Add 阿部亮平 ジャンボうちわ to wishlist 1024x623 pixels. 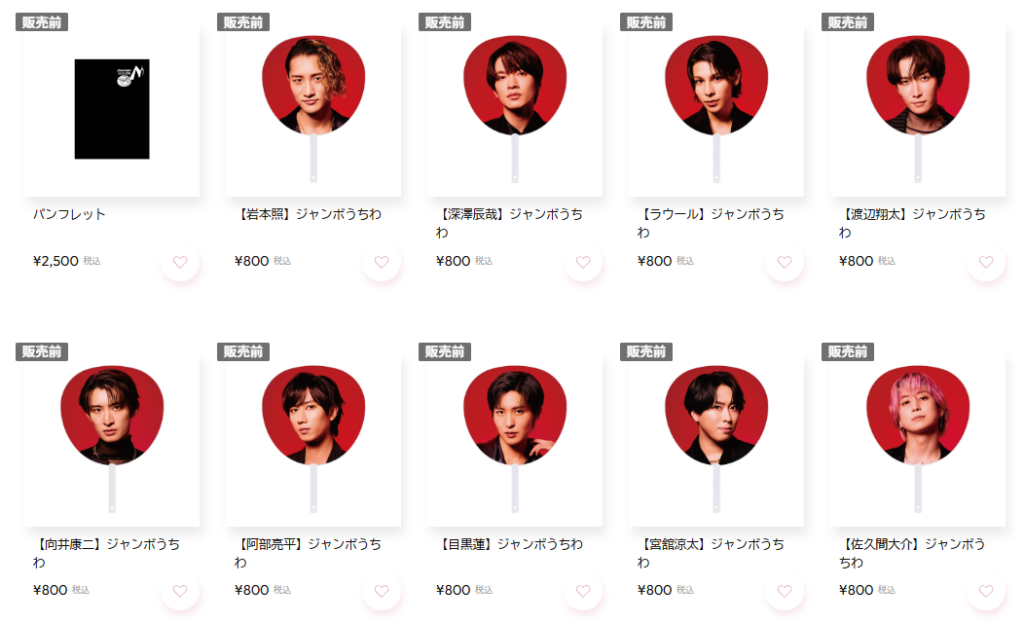coord(382,592)
